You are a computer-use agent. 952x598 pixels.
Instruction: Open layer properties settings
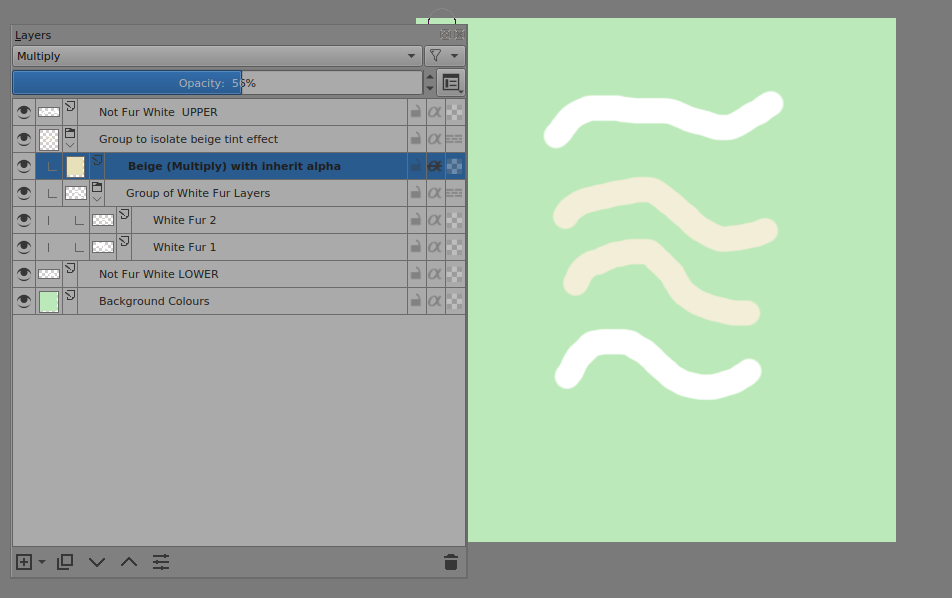coord(161,562)
